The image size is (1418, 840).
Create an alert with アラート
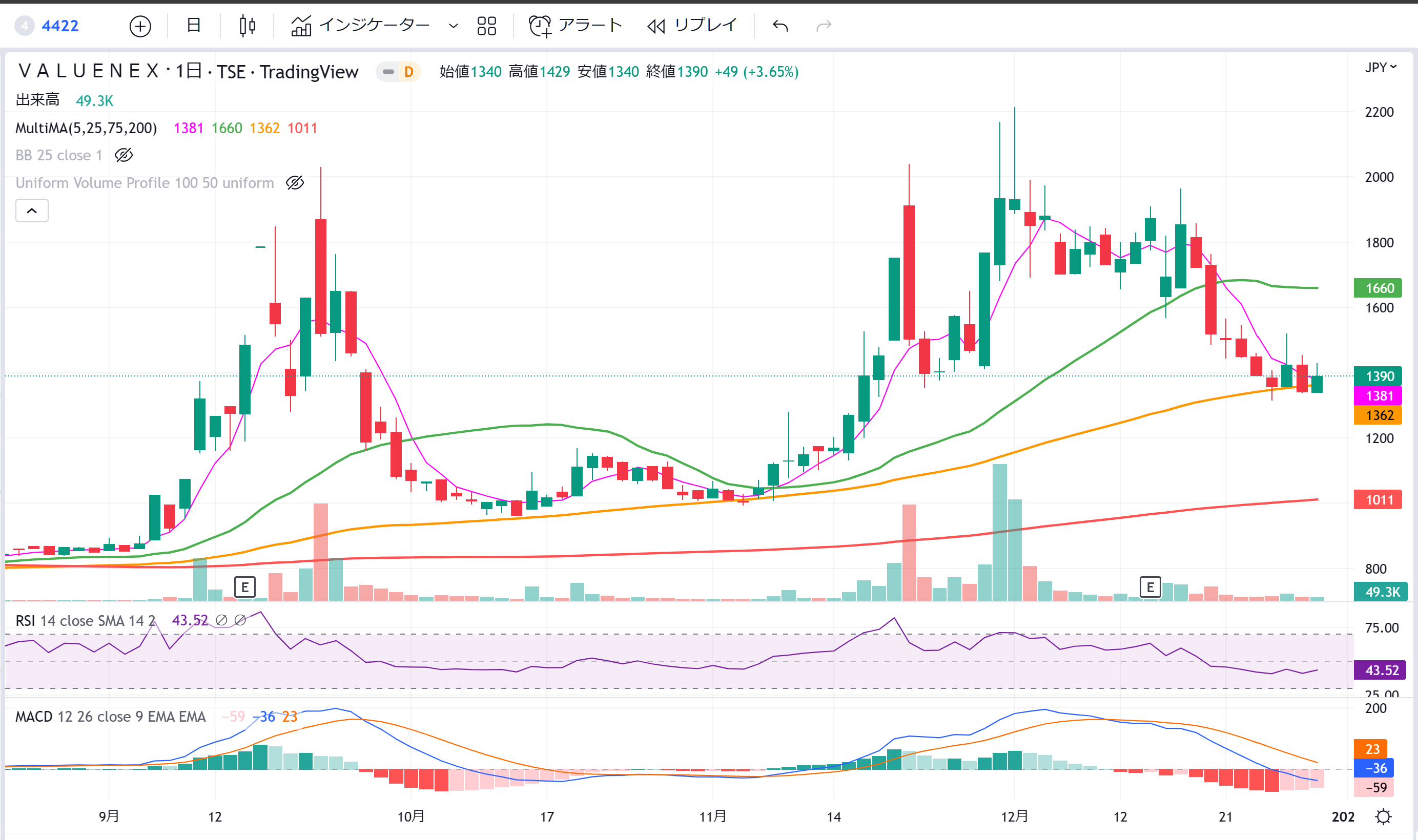coord(575,26)
